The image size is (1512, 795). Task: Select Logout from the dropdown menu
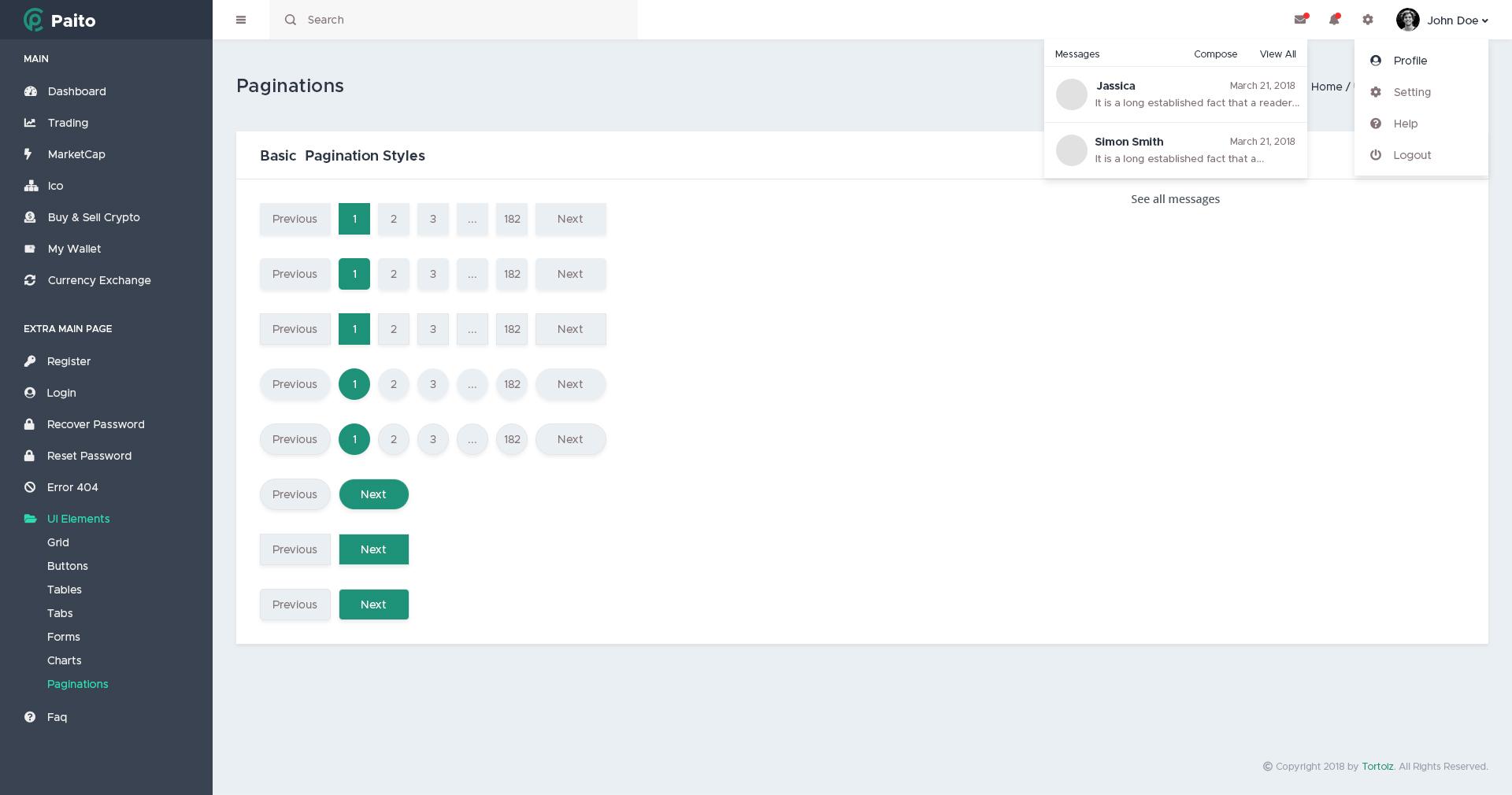1412,155
